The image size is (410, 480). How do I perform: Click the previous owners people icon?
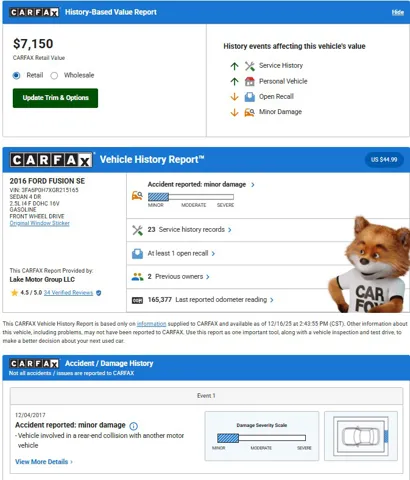[137, 277]
